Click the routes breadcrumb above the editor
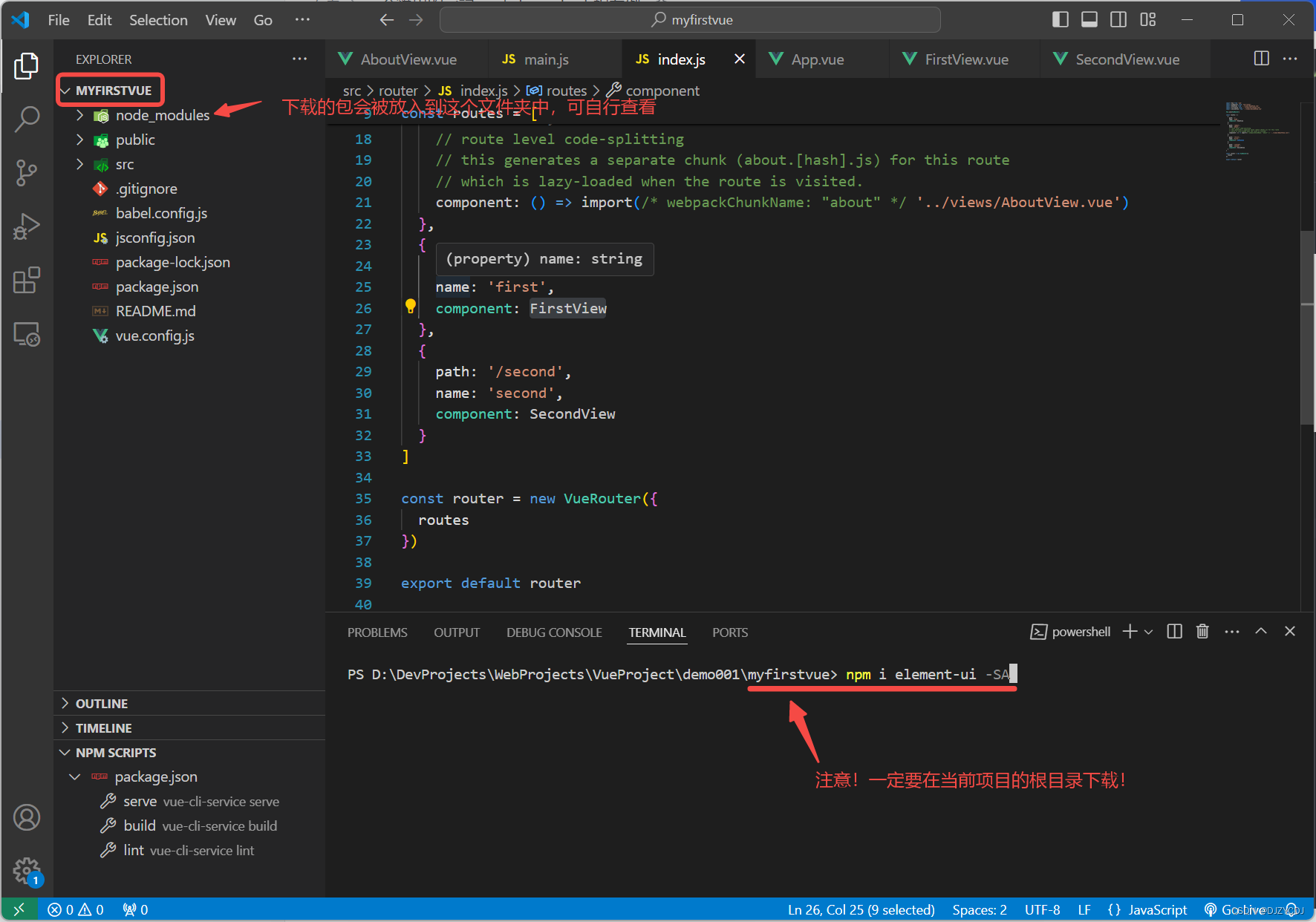Image resolution: width=1316 pixels, height=922 pixels. [567, 90]
